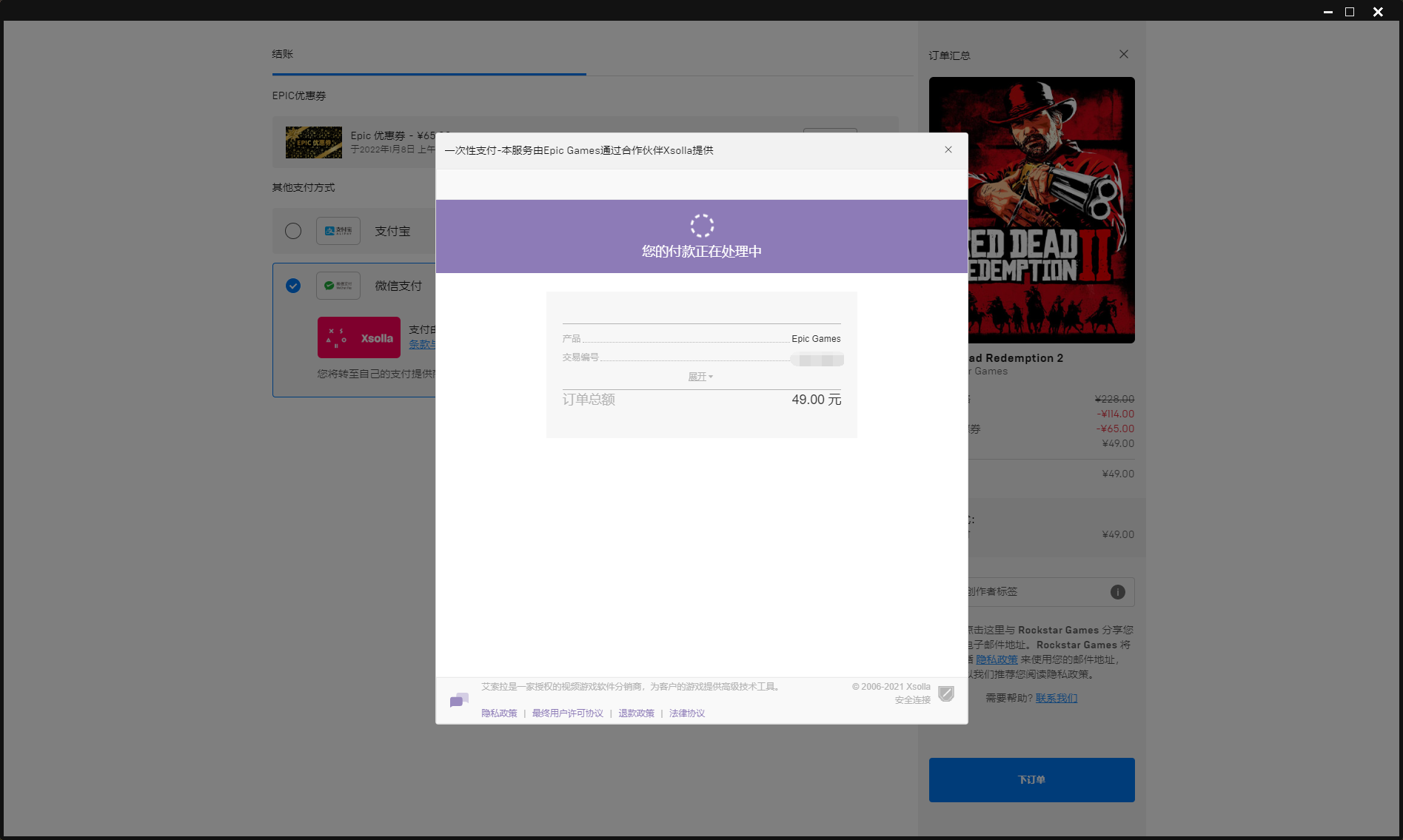Click the -¥114.00 discount amount
Screen dimensions: 1403x840
1116,414
